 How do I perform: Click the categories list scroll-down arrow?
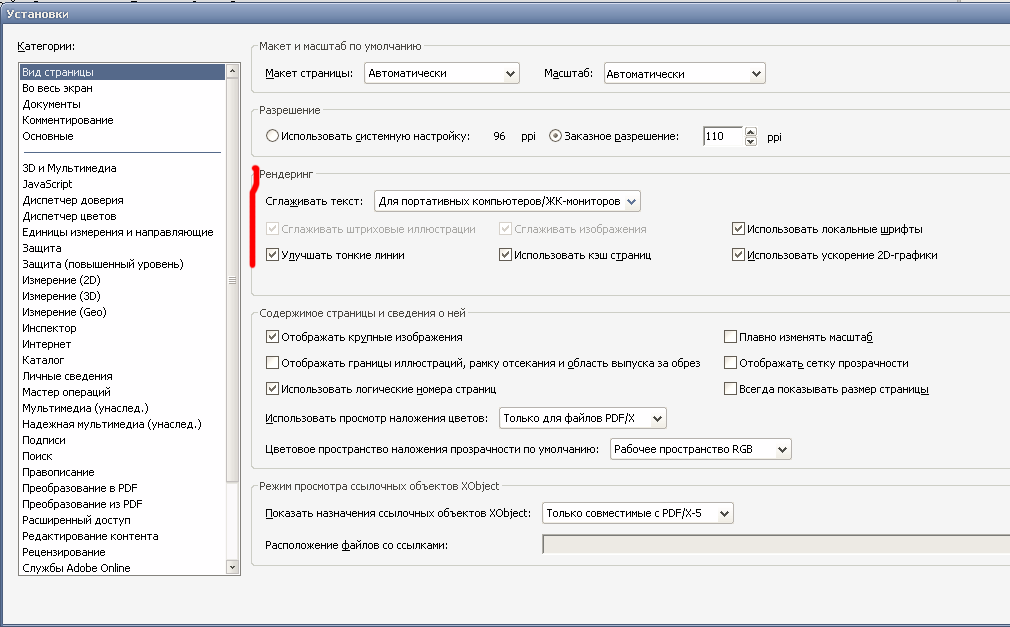[233, 567]
